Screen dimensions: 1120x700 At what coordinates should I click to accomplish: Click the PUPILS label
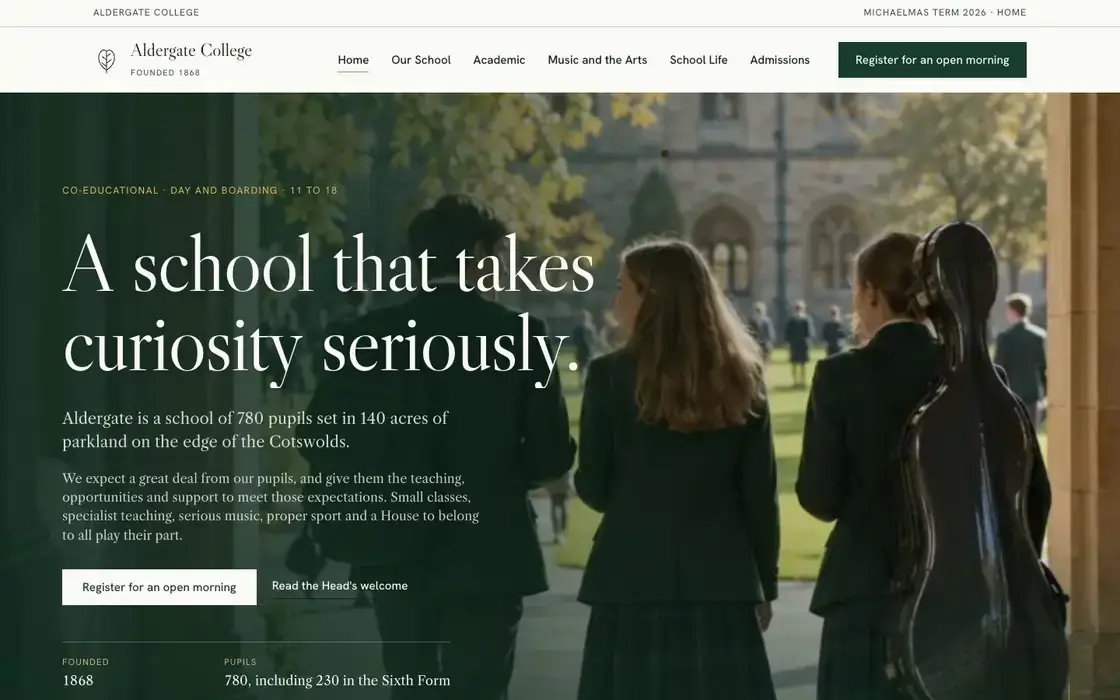(x=240, y=662)
